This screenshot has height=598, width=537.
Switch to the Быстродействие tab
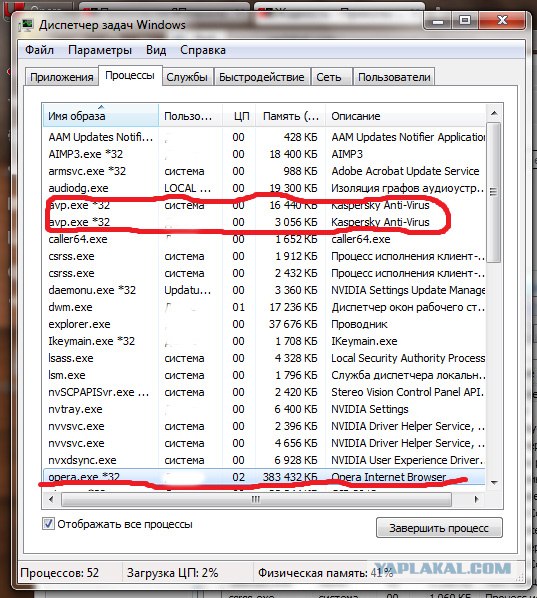(x=262, y=77)
